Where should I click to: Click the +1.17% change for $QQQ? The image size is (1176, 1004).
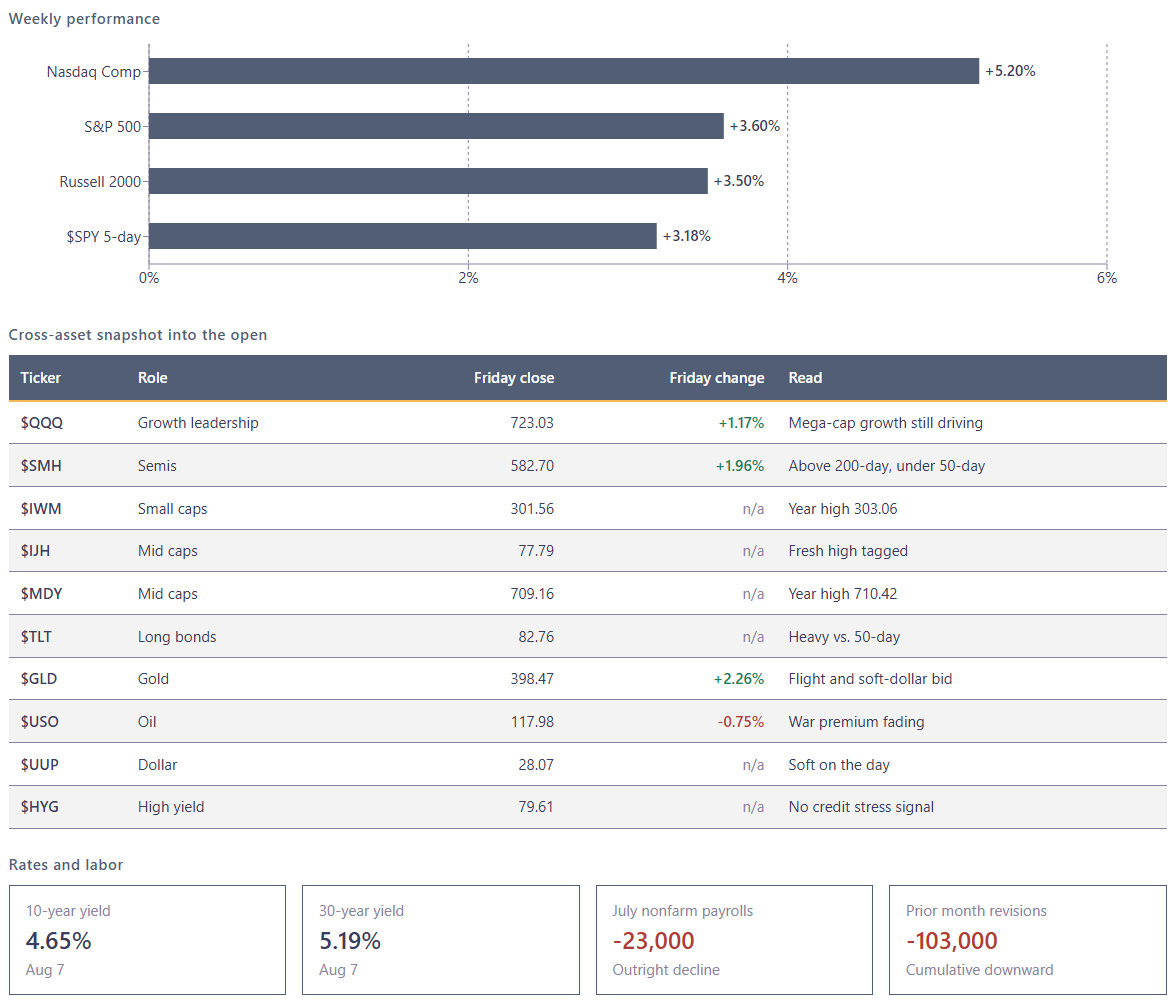(741, 423)
